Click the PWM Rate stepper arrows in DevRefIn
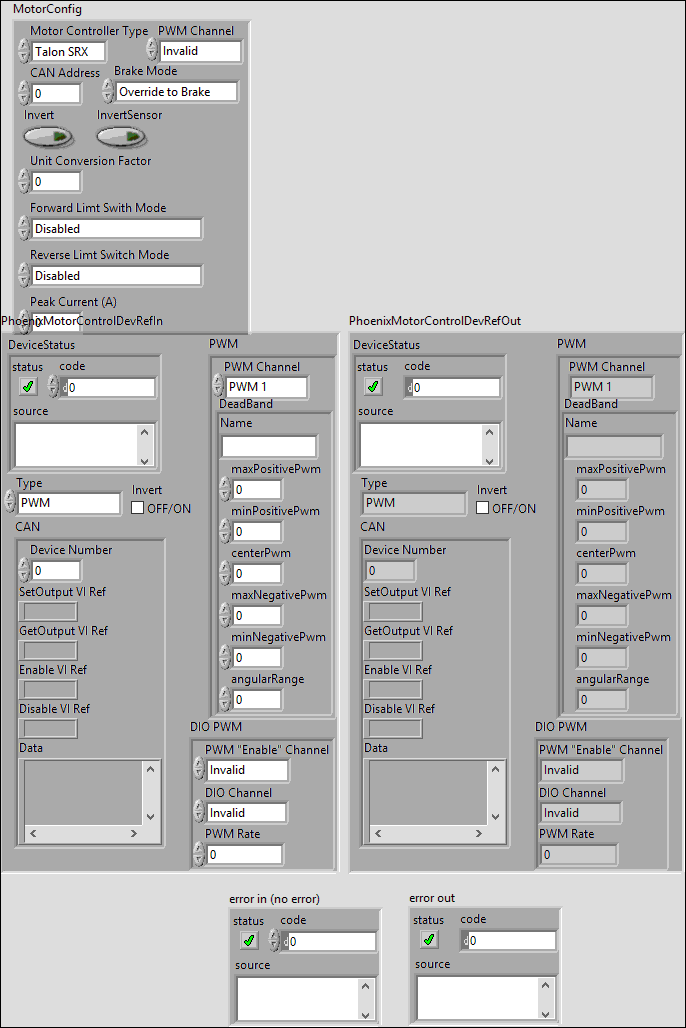686x1028 pixels. pos(199,854)
